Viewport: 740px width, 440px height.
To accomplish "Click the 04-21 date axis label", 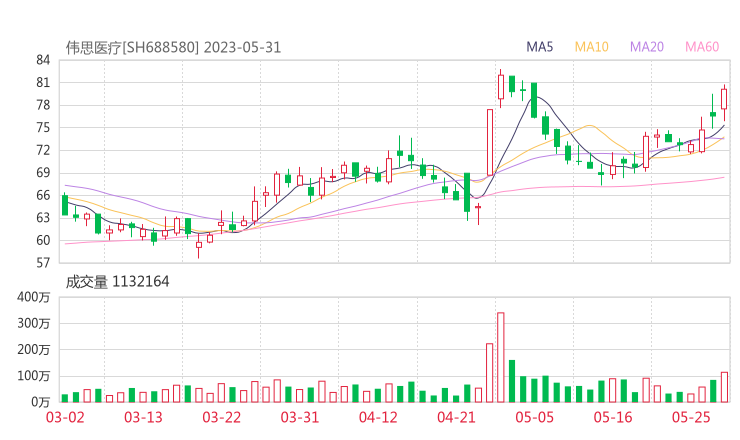I will point(456,417).
